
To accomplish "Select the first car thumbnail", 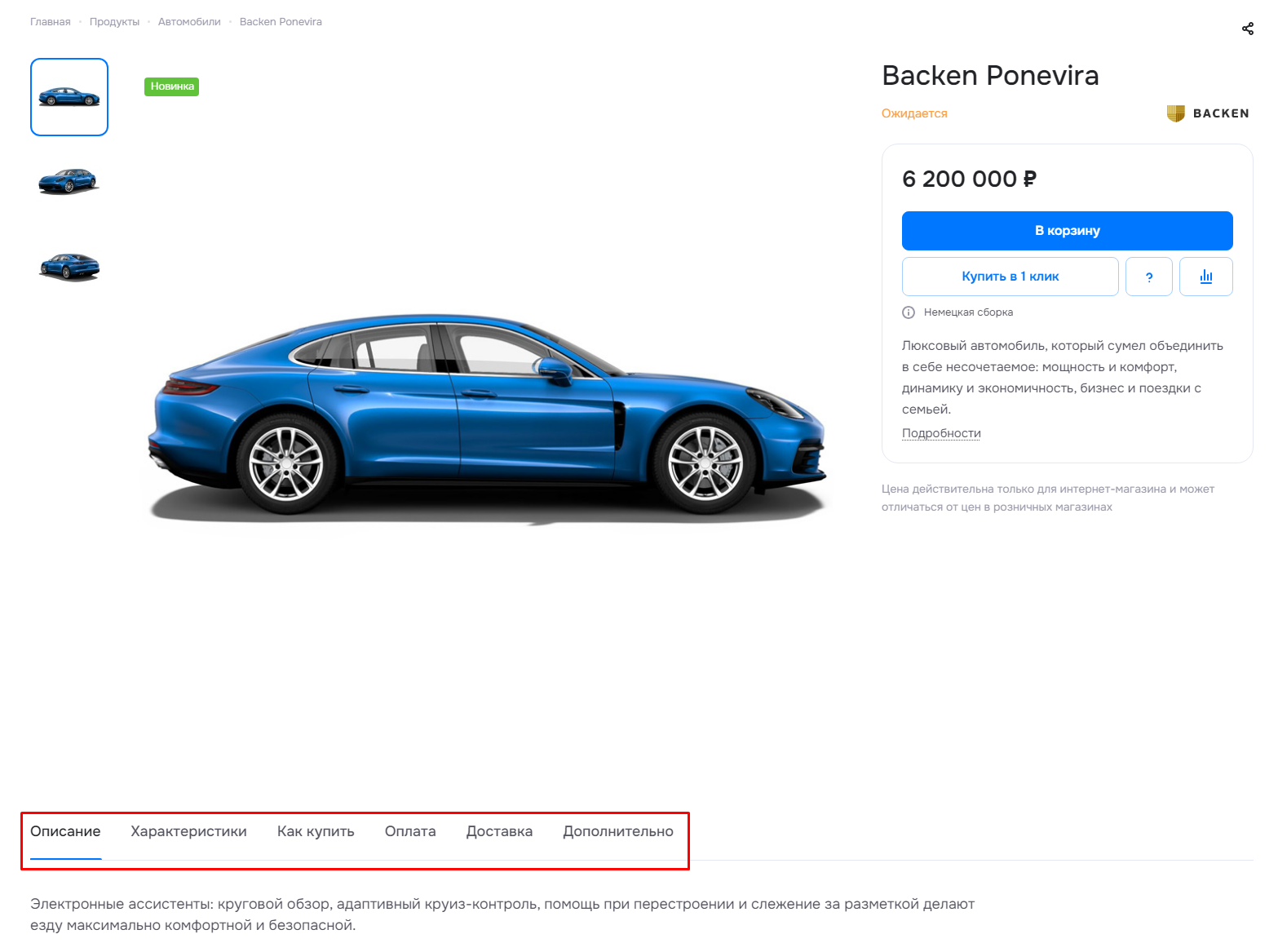I will [x=69, y=97].
